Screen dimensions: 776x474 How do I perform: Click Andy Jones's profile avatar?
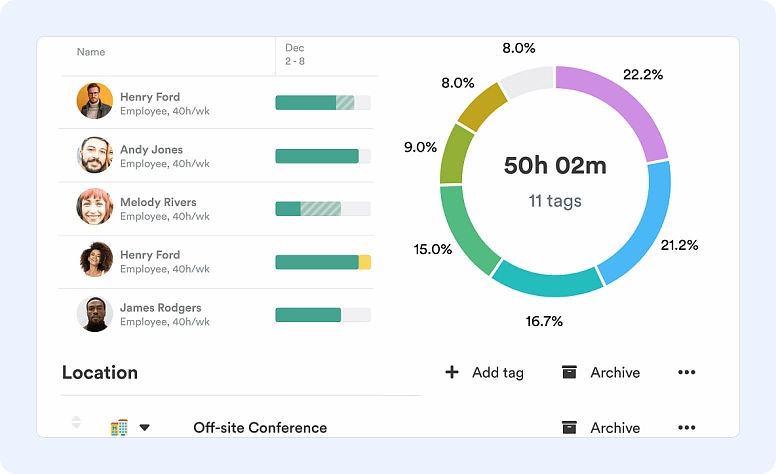[x=95, y=155]
